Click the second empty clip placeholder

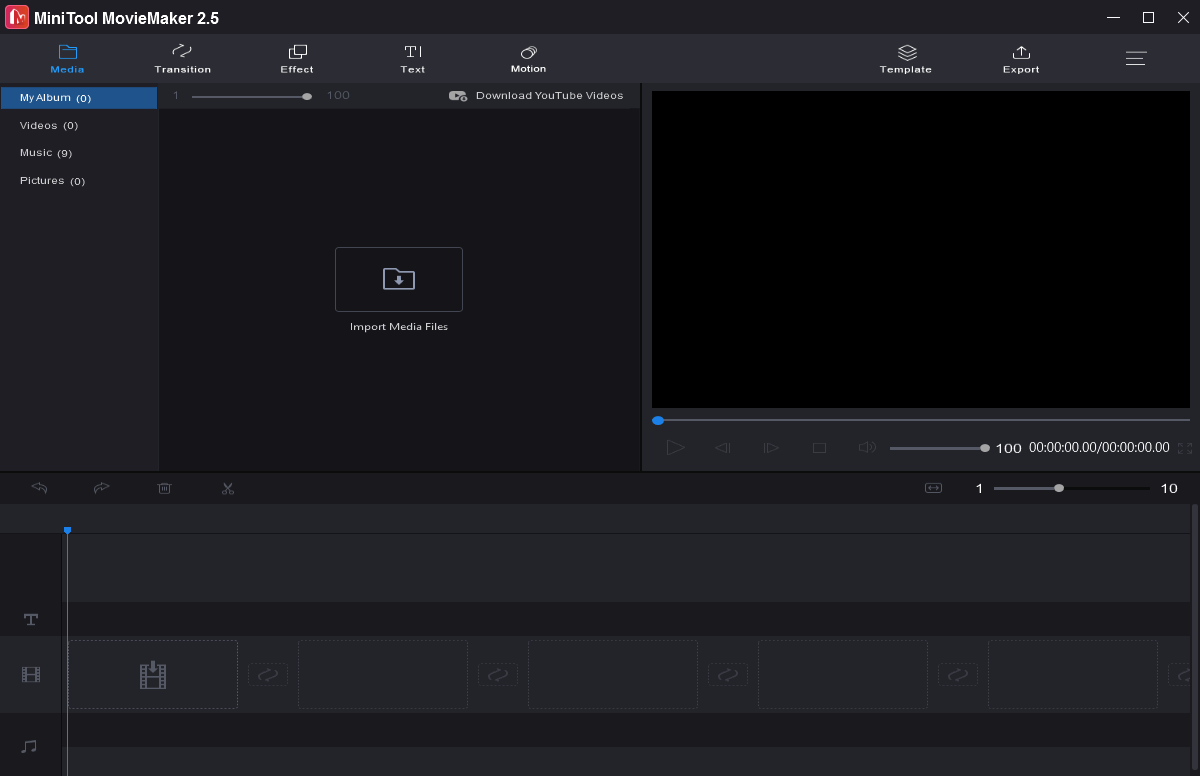point(383,675)
